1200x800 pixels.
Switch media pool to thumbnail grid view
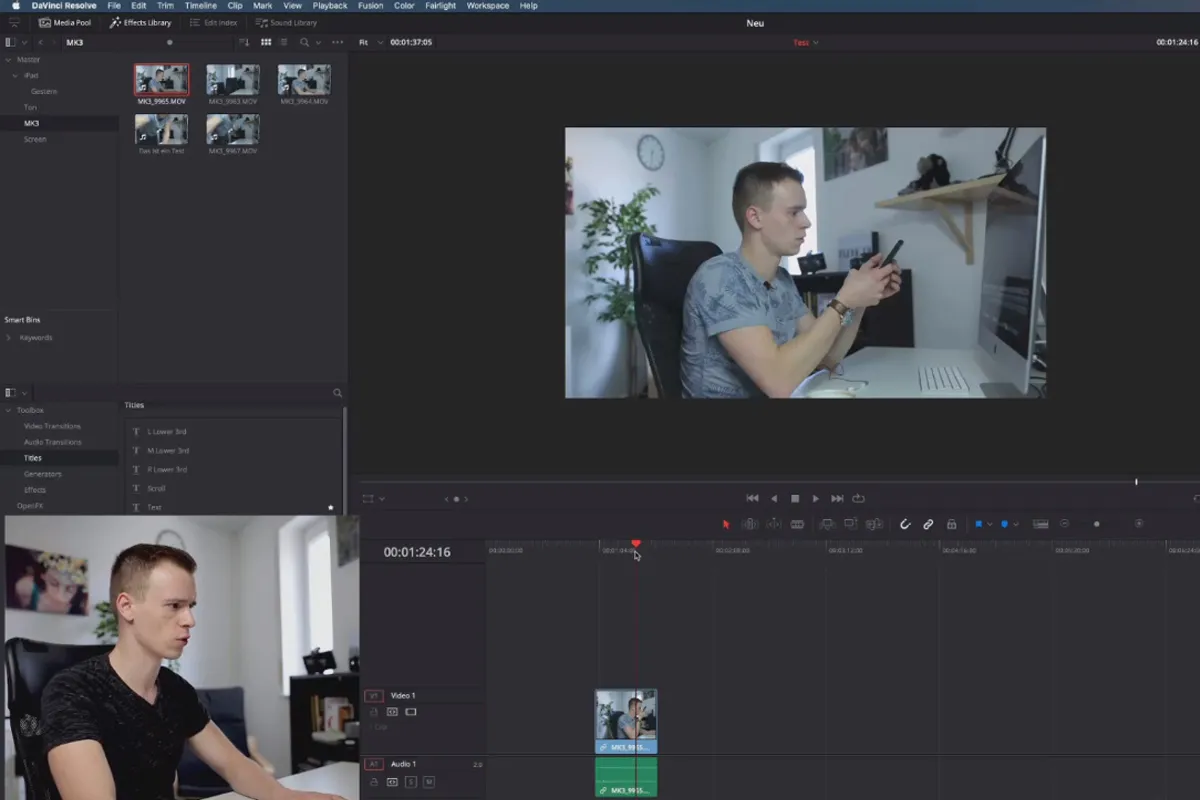click(266, 42)
